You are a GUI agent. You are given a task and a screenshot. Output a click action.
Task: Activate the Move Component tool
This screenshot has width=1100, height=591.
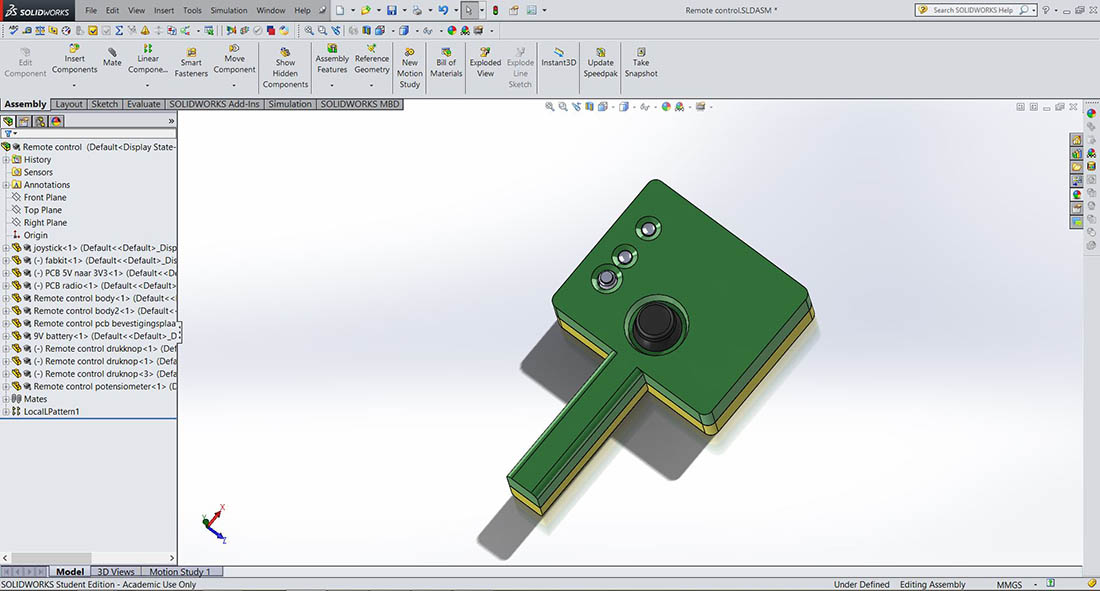click(234, 60)
